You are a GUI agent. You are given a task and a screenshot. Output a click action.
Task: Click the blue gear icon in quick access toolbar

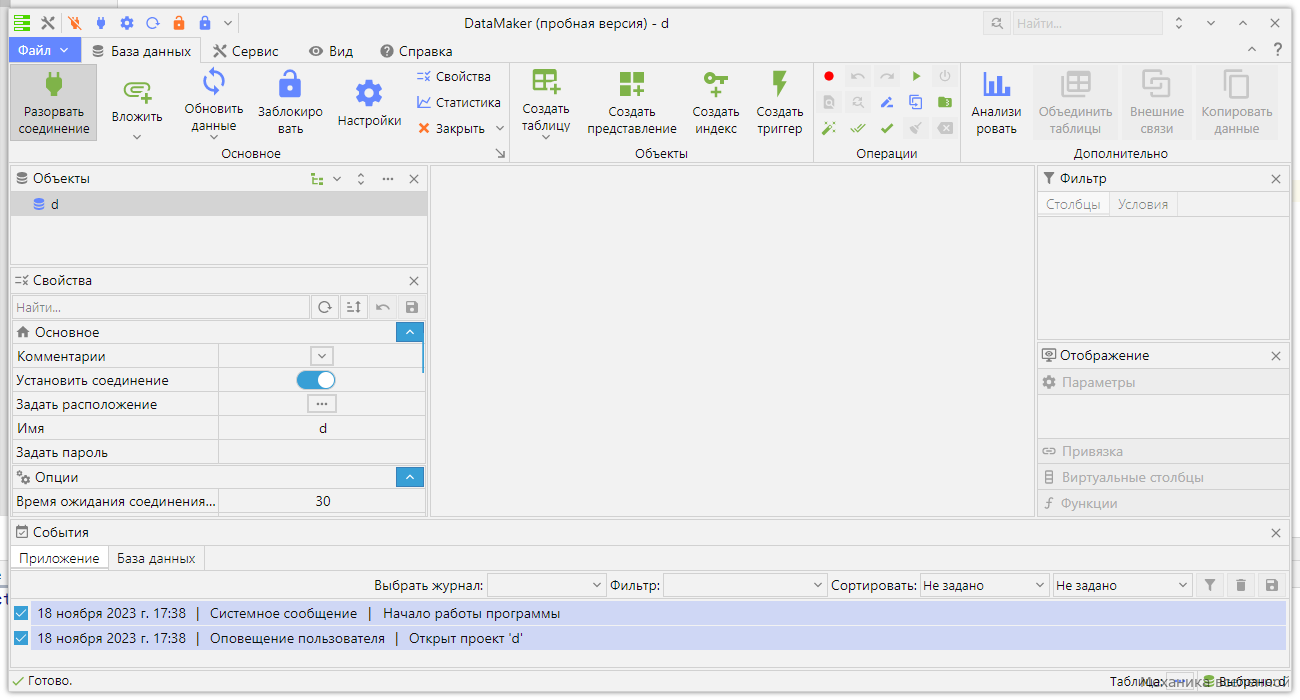click(127, 23)
